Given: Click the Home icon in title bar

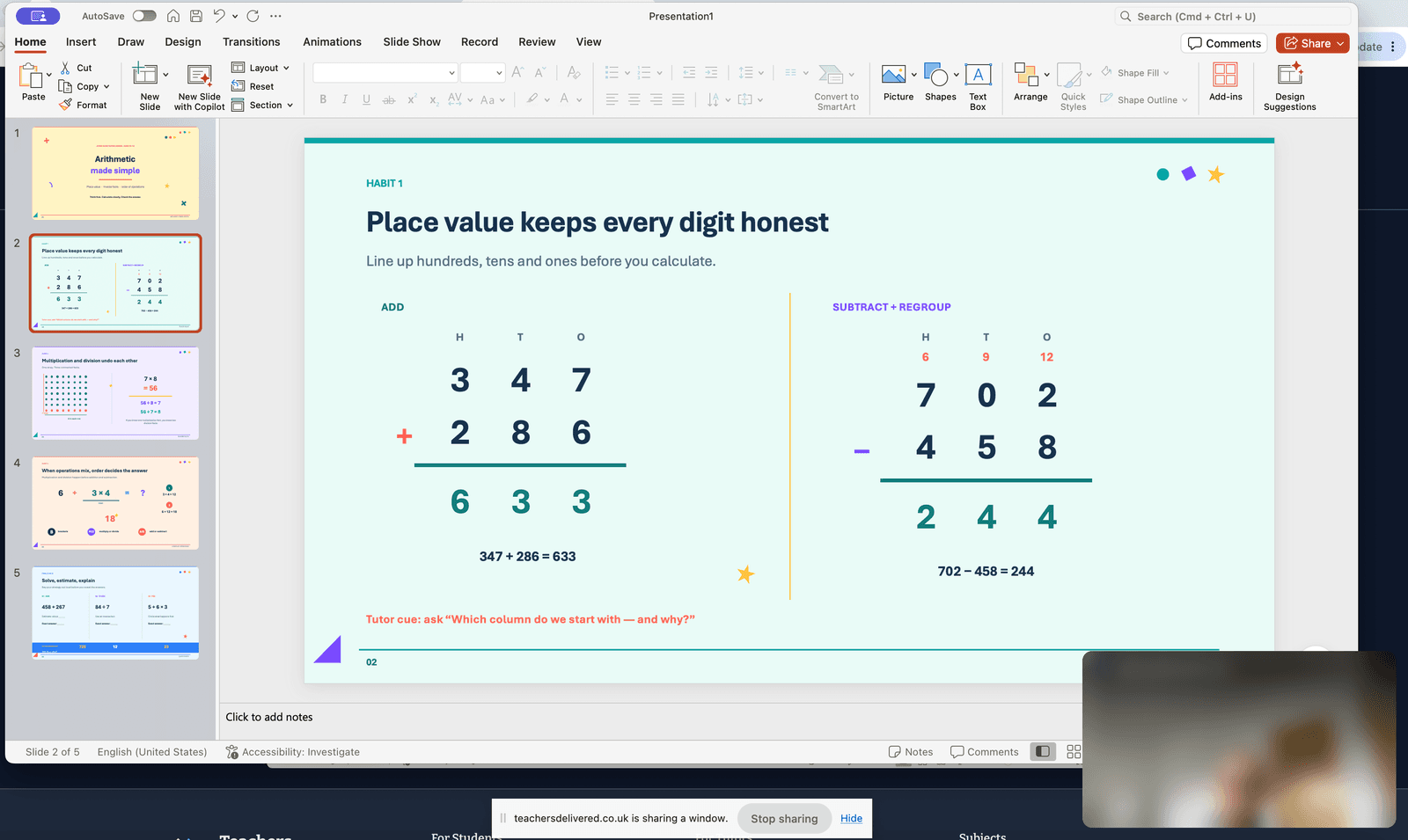Looking at the screenshot, I should tap(173, 16).
